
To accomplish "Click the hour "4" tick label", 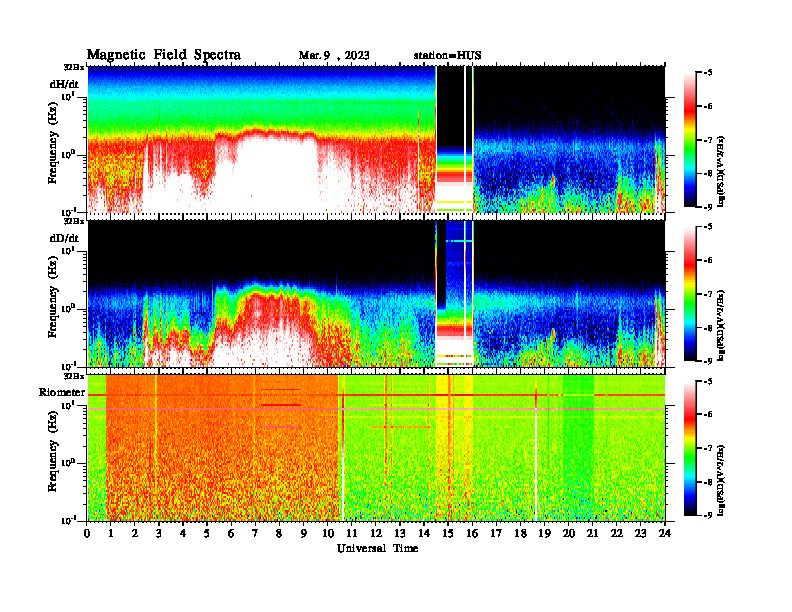I will click(x=183, y=533).
